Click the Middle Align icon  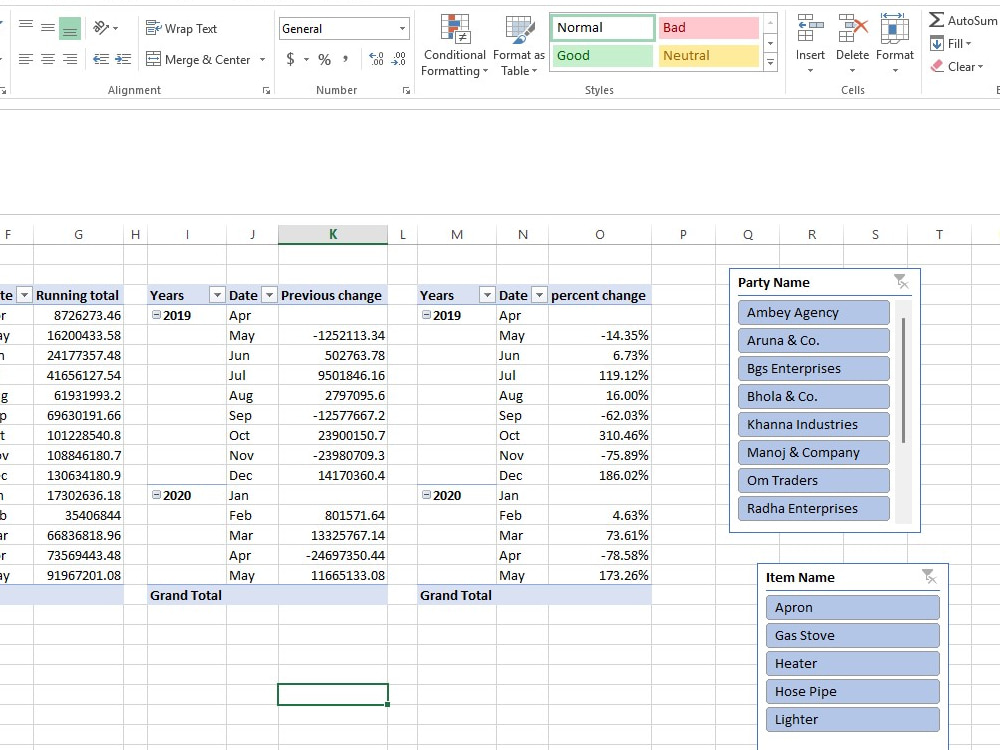[x=48, y=27]
